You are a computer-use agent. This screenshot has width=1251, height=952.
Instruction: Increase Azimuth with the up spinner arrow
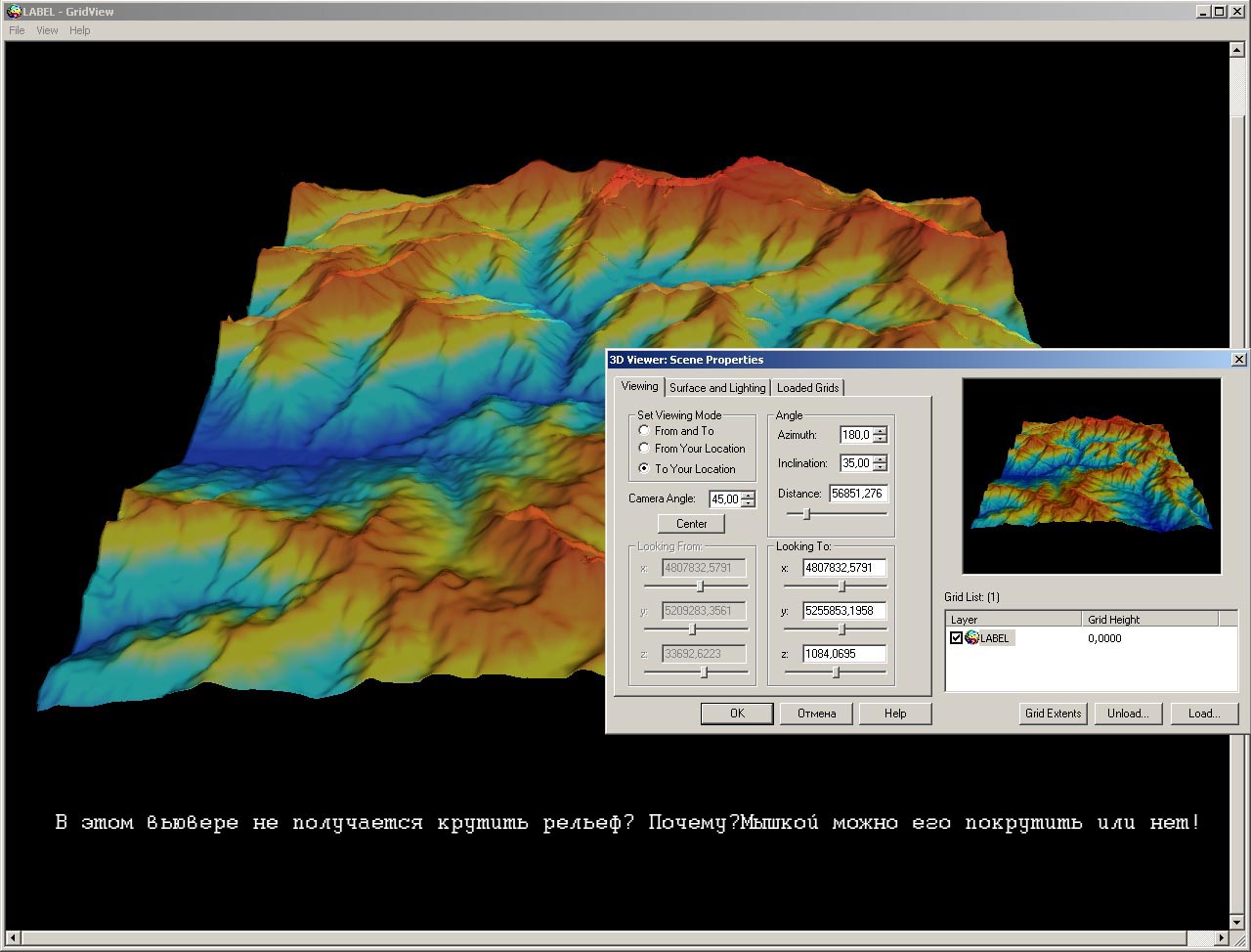(x=881, y=431)
